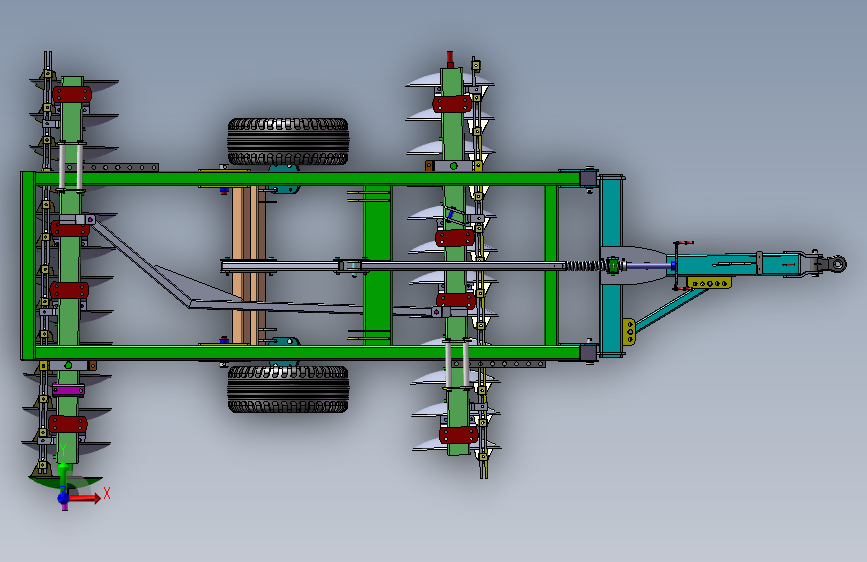Click the 'Y' axis label text

pos(64,450)
